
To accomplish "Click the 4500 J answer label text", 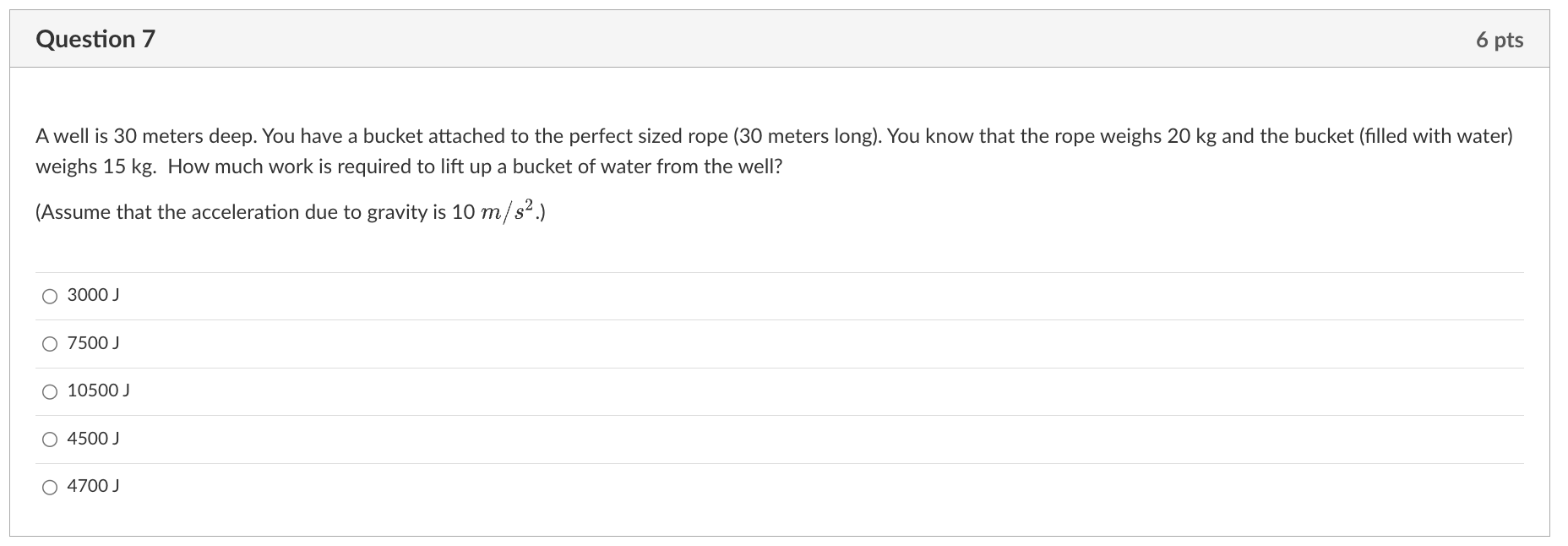I will 92,438.
